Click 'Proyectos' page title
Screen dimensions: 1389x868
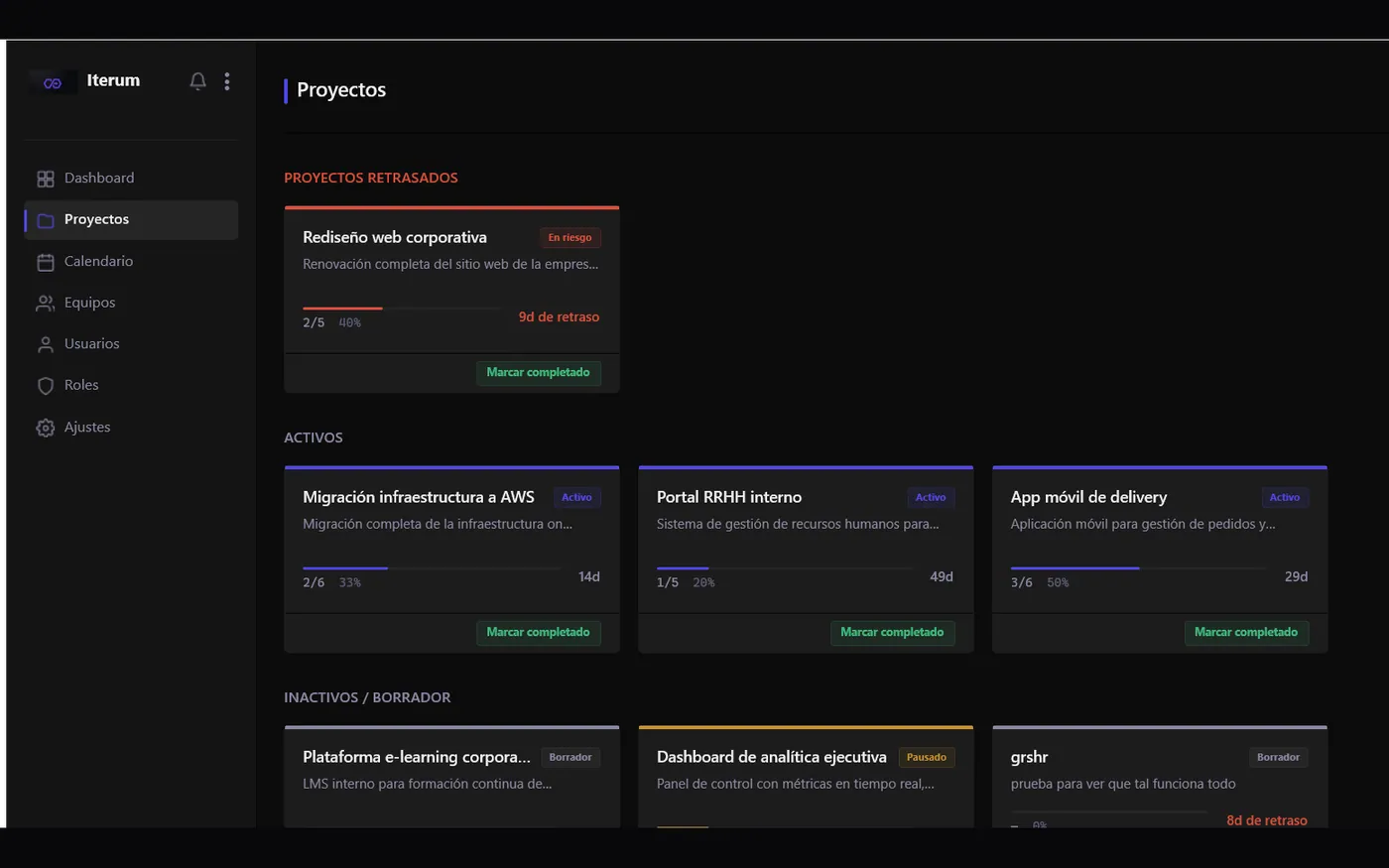[x=341, y=90]
